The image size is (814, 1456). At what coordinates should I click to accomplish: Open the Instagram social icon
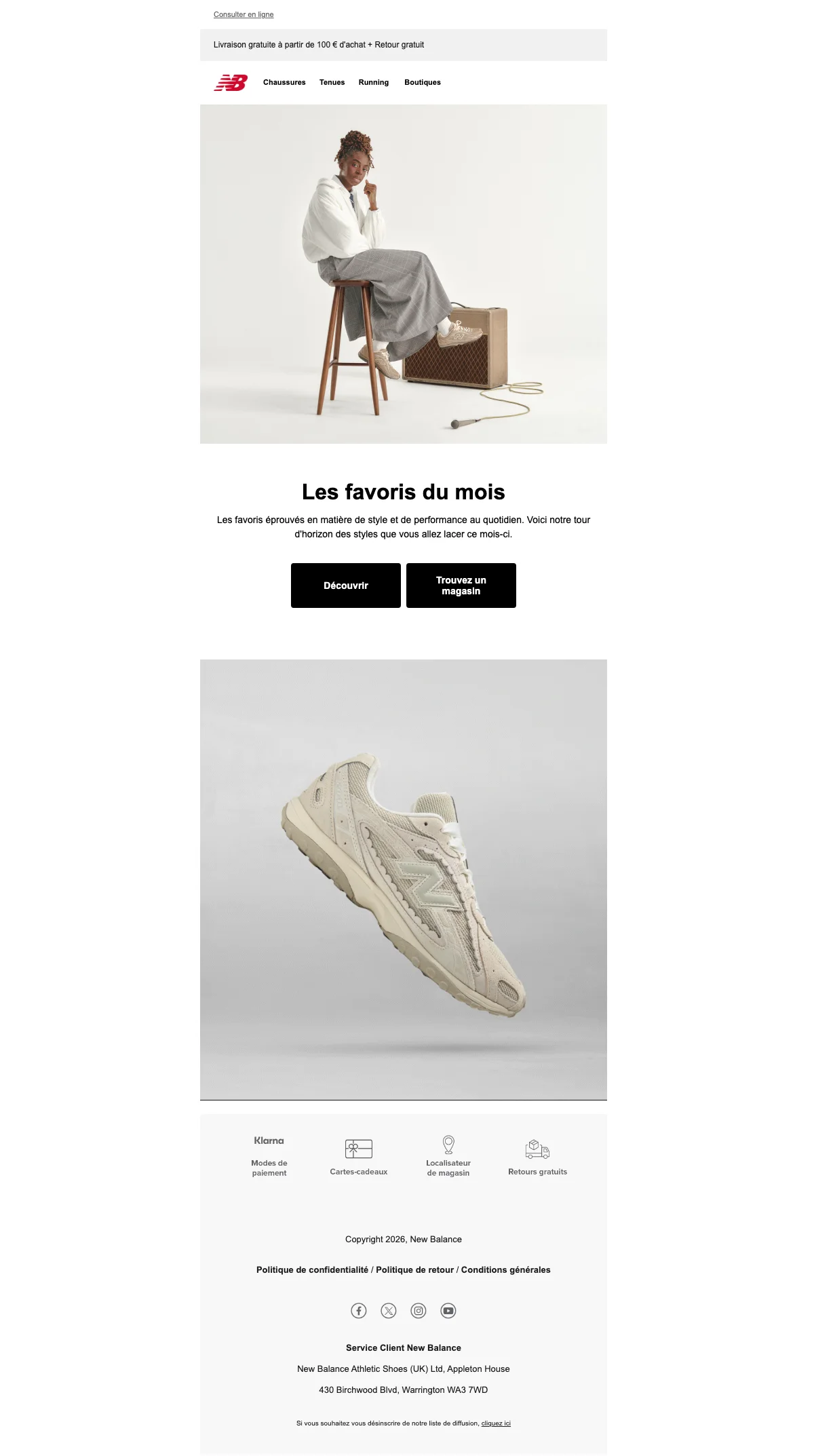coord(419,1311)
